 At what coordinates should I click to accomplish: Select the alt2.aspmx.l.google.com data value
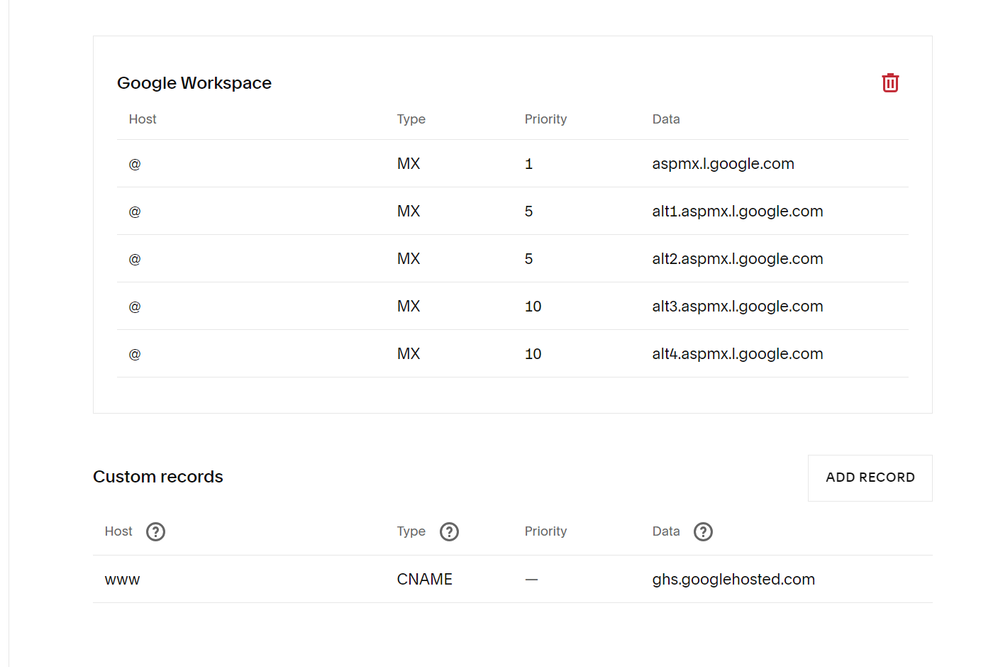737,259
